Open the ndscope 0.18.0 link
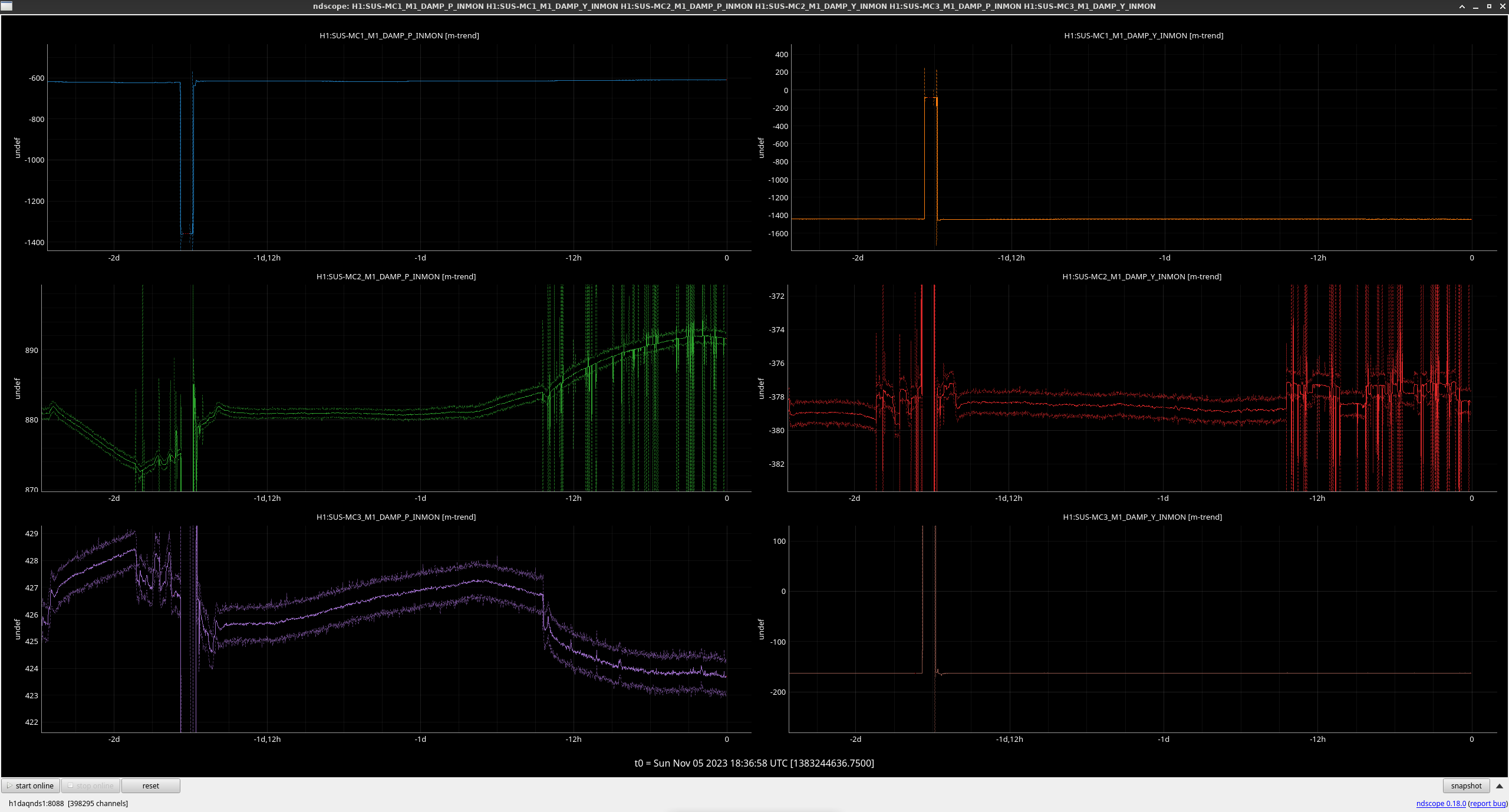 coord(1441,803)
